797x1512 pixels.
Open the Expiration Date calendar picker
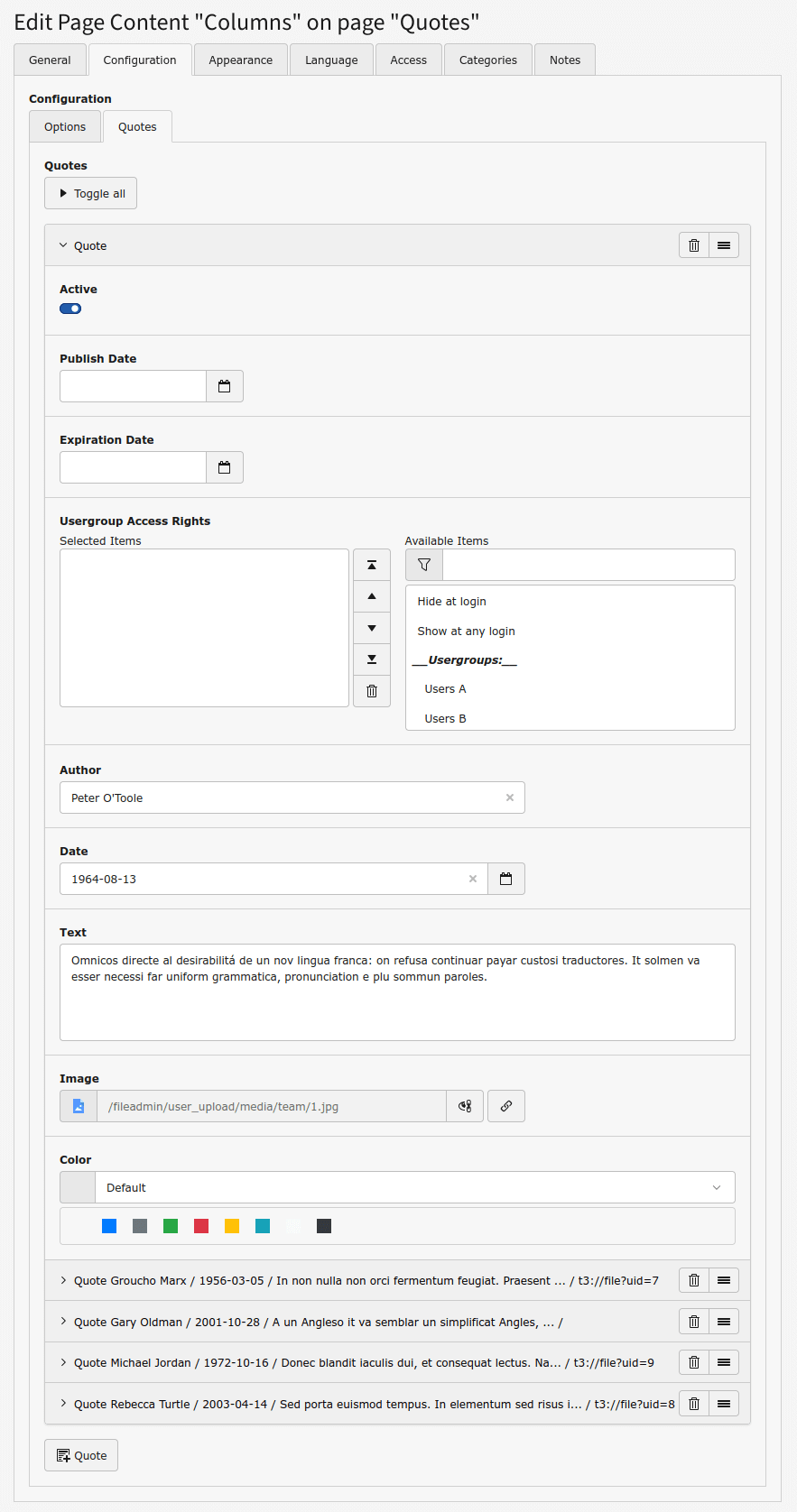225,467
